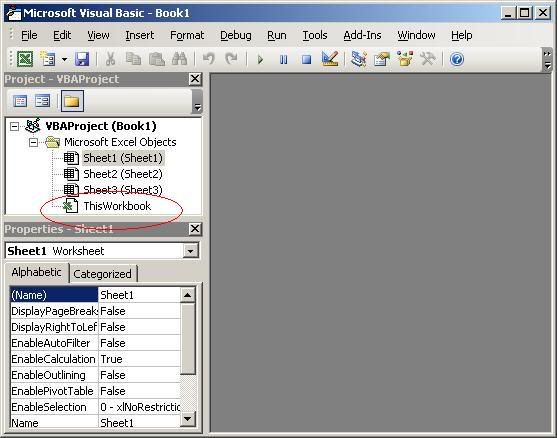Open the Toolbox hammer-and-wrench icon
Image resolution: width=557 pixels, height=438 pixels.
point(428,59)
